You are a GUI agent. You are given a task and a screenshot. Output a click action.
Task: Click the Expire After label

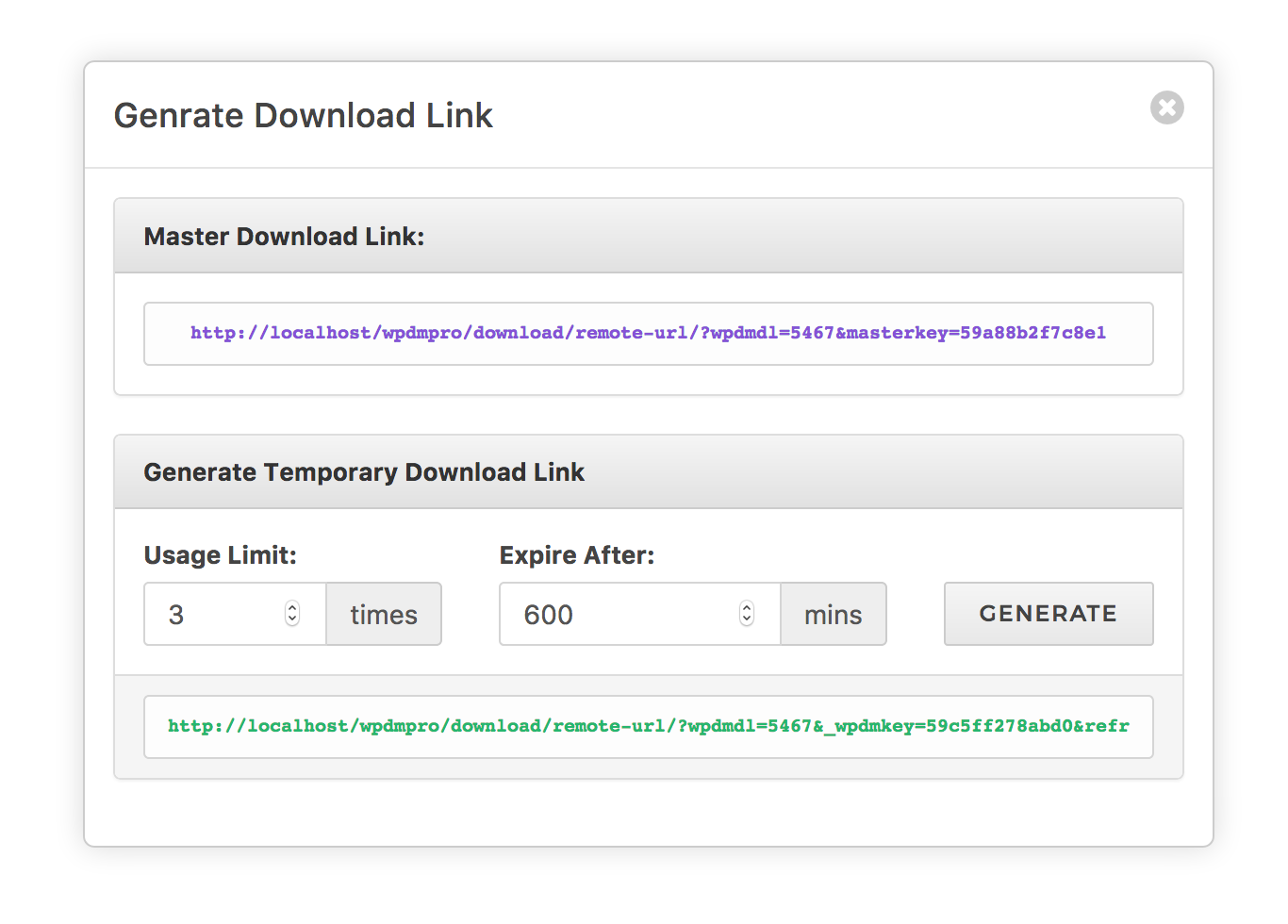click(x=577, y=555)
